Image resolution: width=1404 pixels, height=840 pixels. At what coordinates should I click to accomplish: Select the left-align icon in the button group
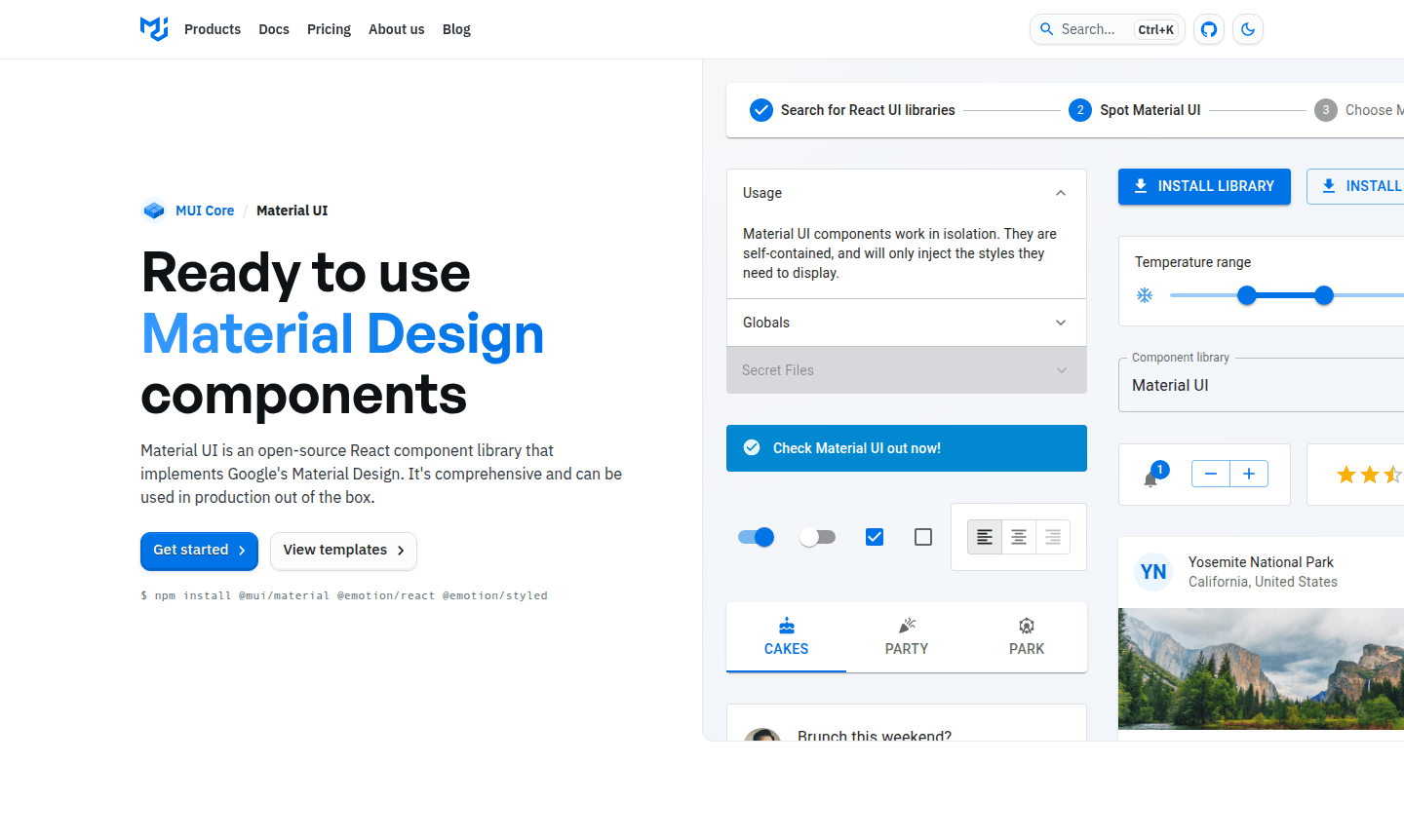click(984, 536)
